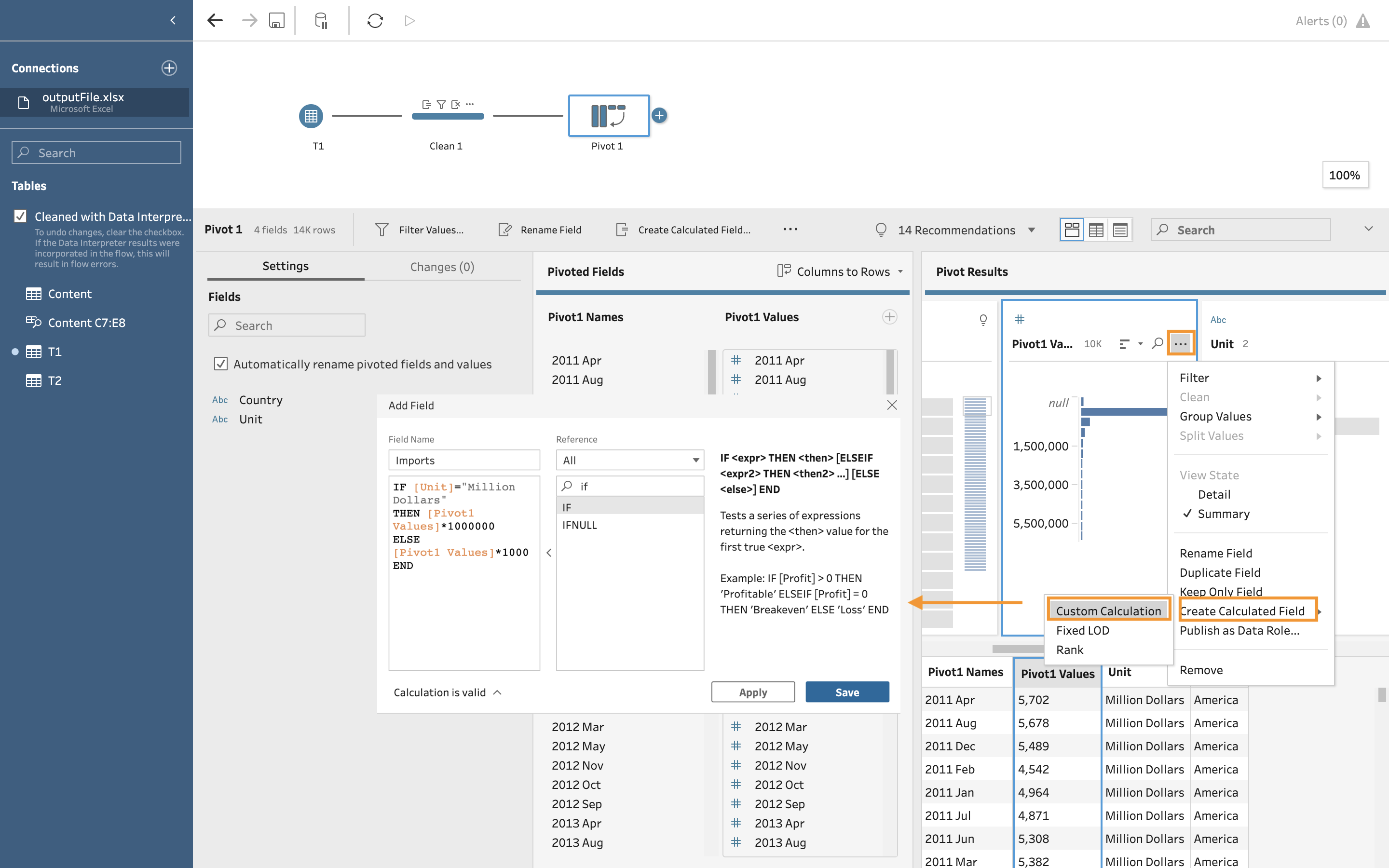Collapse the Connections pane arrow

pyautogui.click(x=173, y=21)
